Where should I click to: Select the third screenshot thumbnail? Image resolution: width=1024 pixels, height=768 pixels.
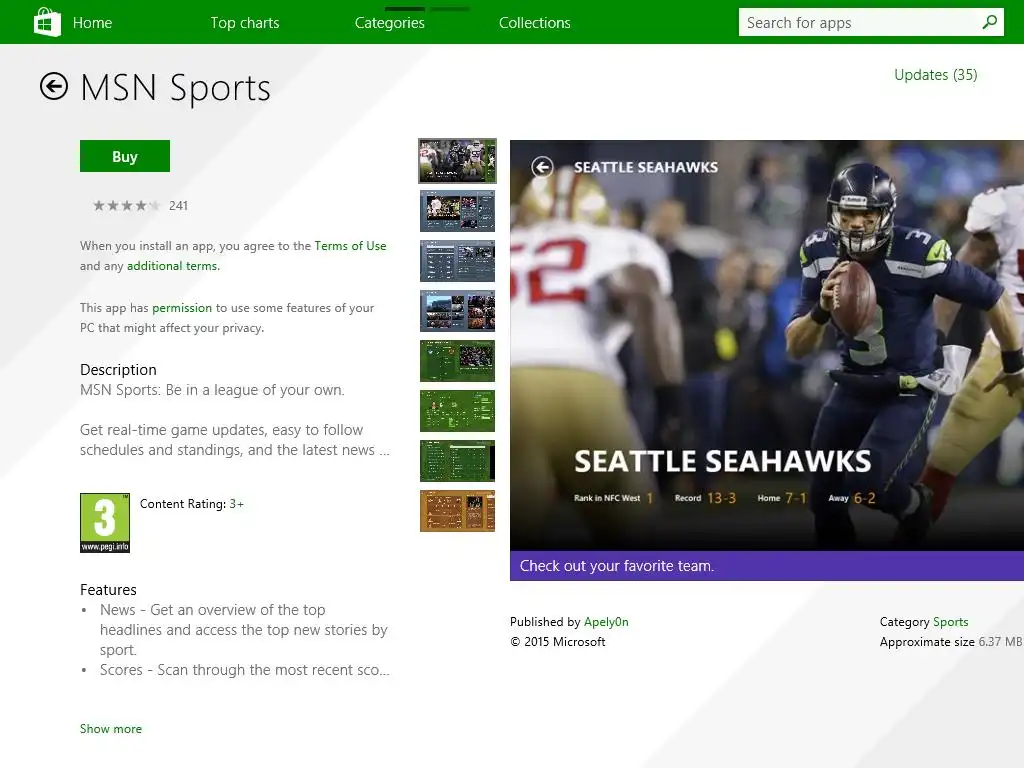coord(457,261)
